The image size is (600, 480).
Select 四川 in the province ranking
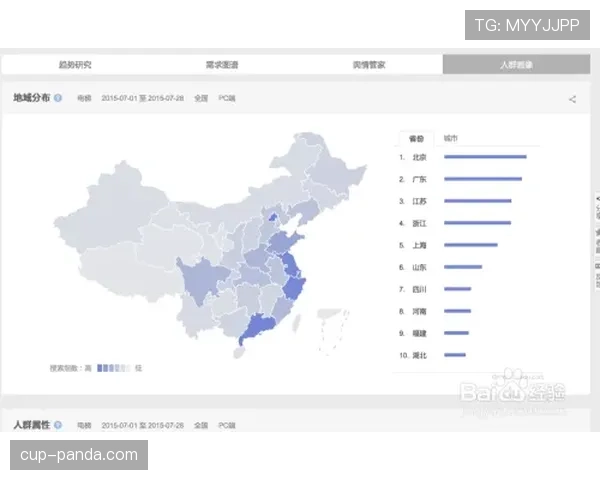(419, 289)
